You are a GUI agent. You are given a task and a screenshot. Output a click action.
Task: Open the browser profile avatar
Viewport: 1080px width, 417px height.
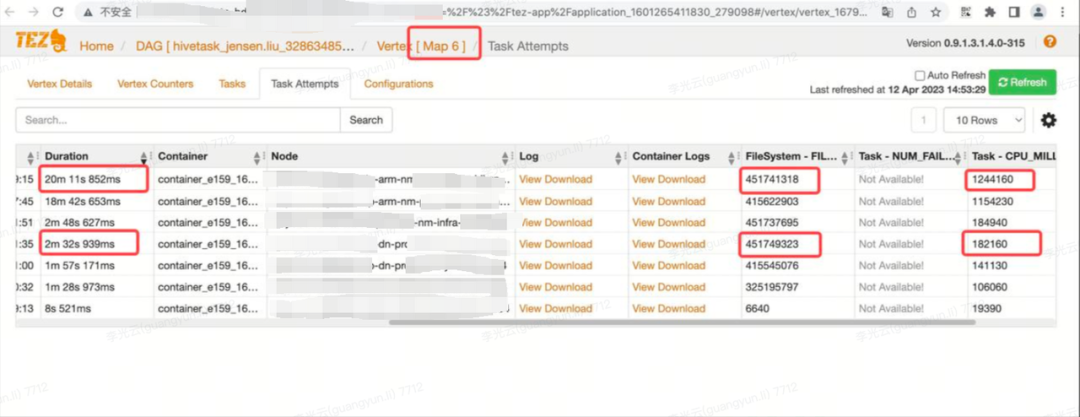[1038, 12]
